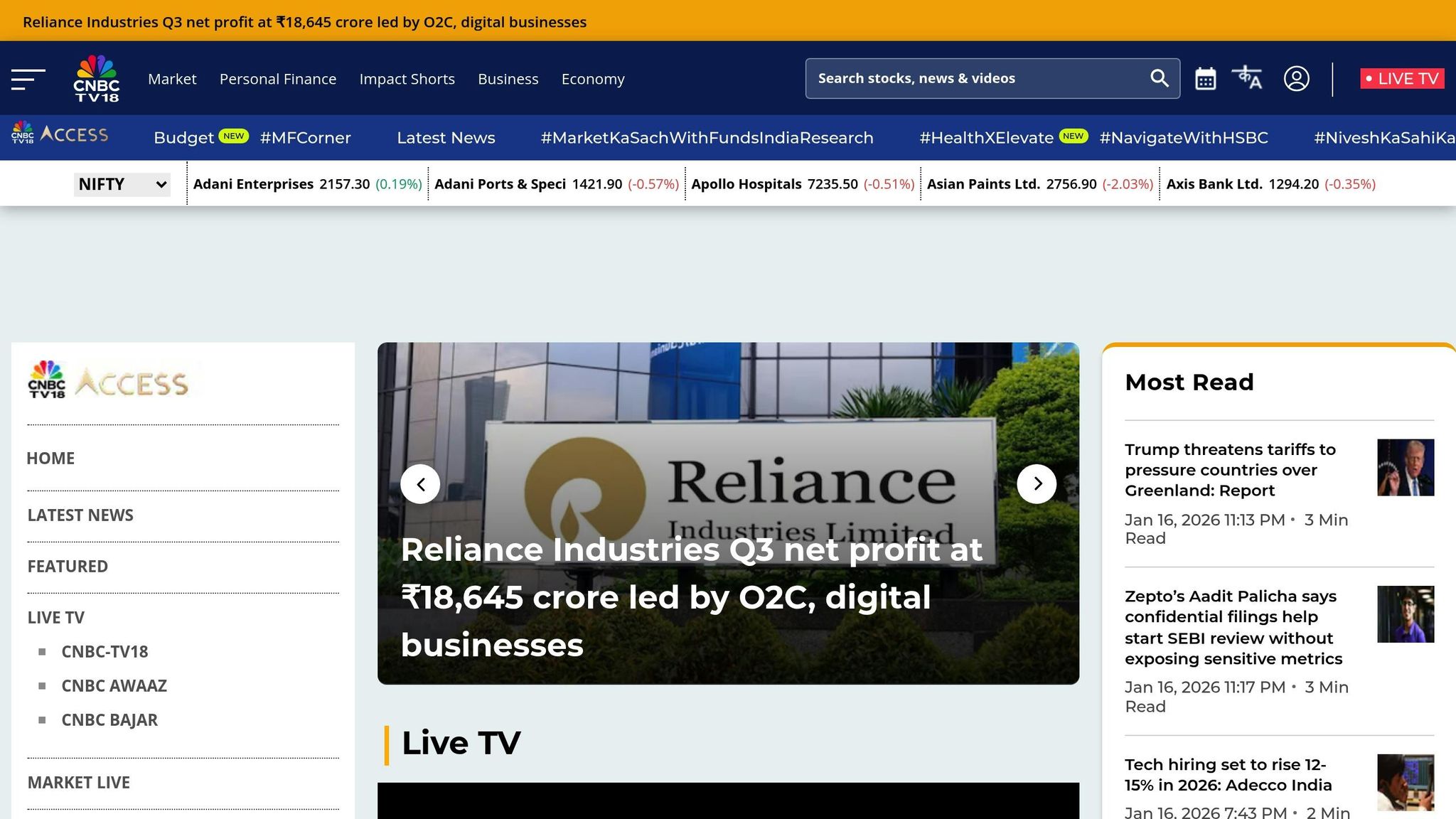Go to previous carousel slide
The height and width of the screenshot is (819, 1456).
pyautogui.click(x=420, y=484)
